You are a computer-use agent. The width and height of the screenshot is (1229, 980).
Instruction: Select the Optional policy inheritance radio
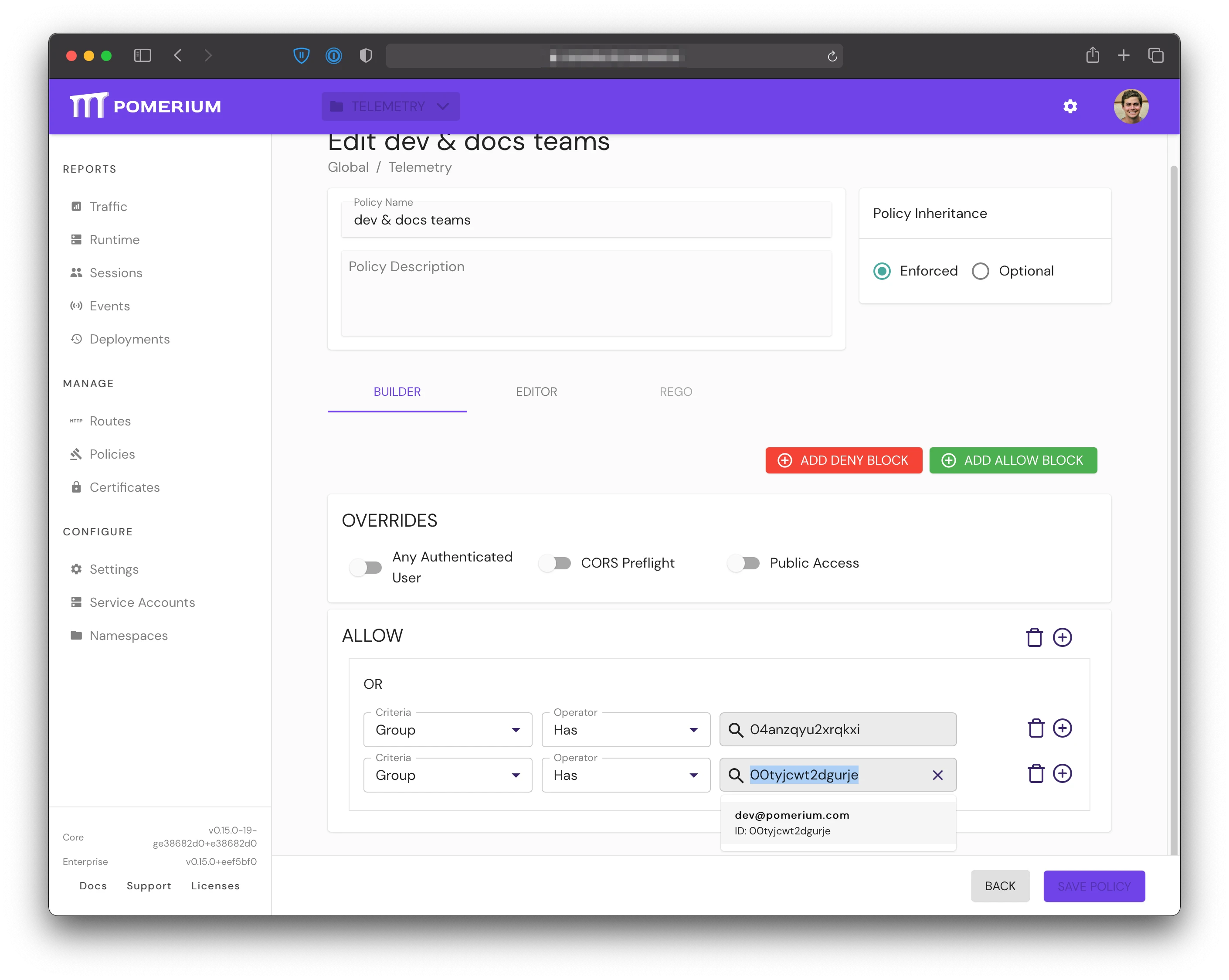click(x=981, y=271)
